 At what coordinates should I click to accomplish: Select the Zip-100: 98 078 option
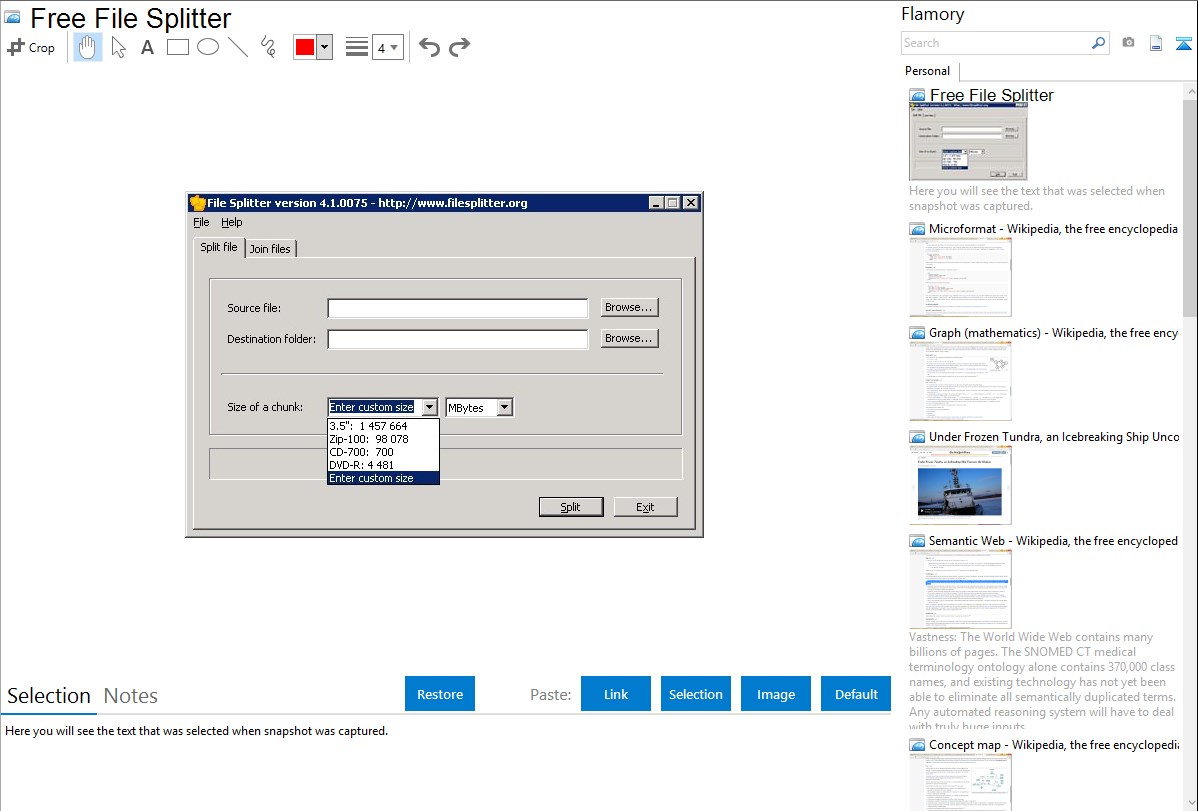[x=383, y=439]
